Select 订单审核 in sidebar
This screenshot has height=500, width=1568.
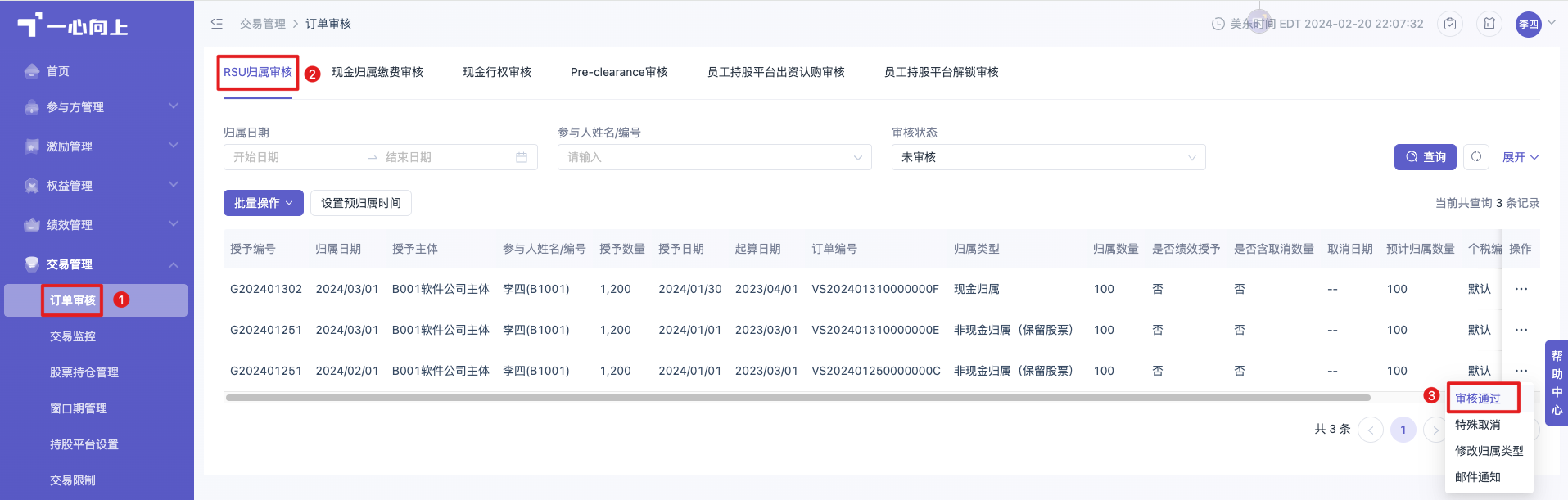coord(96,300)
